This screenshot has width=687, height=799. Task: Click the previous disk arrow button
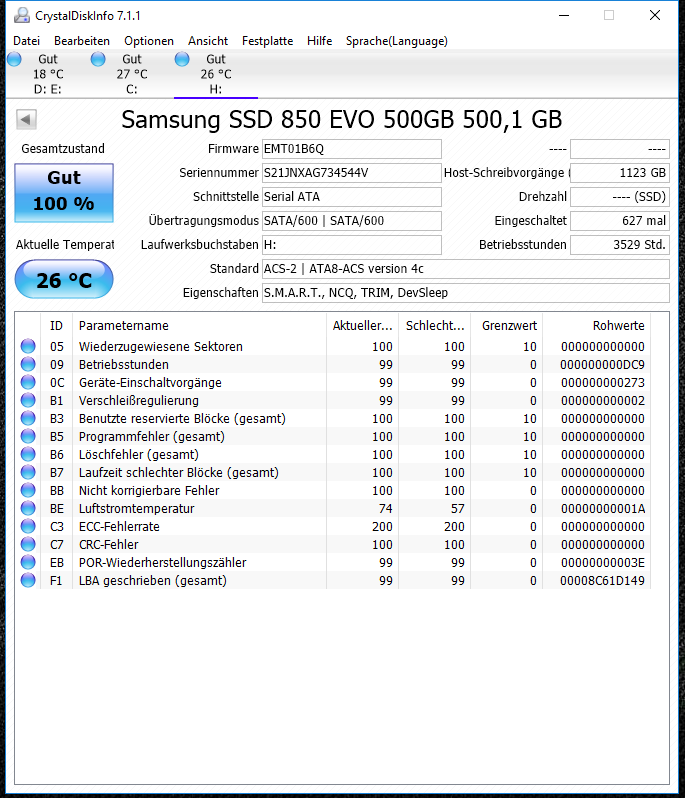point(26,120)
